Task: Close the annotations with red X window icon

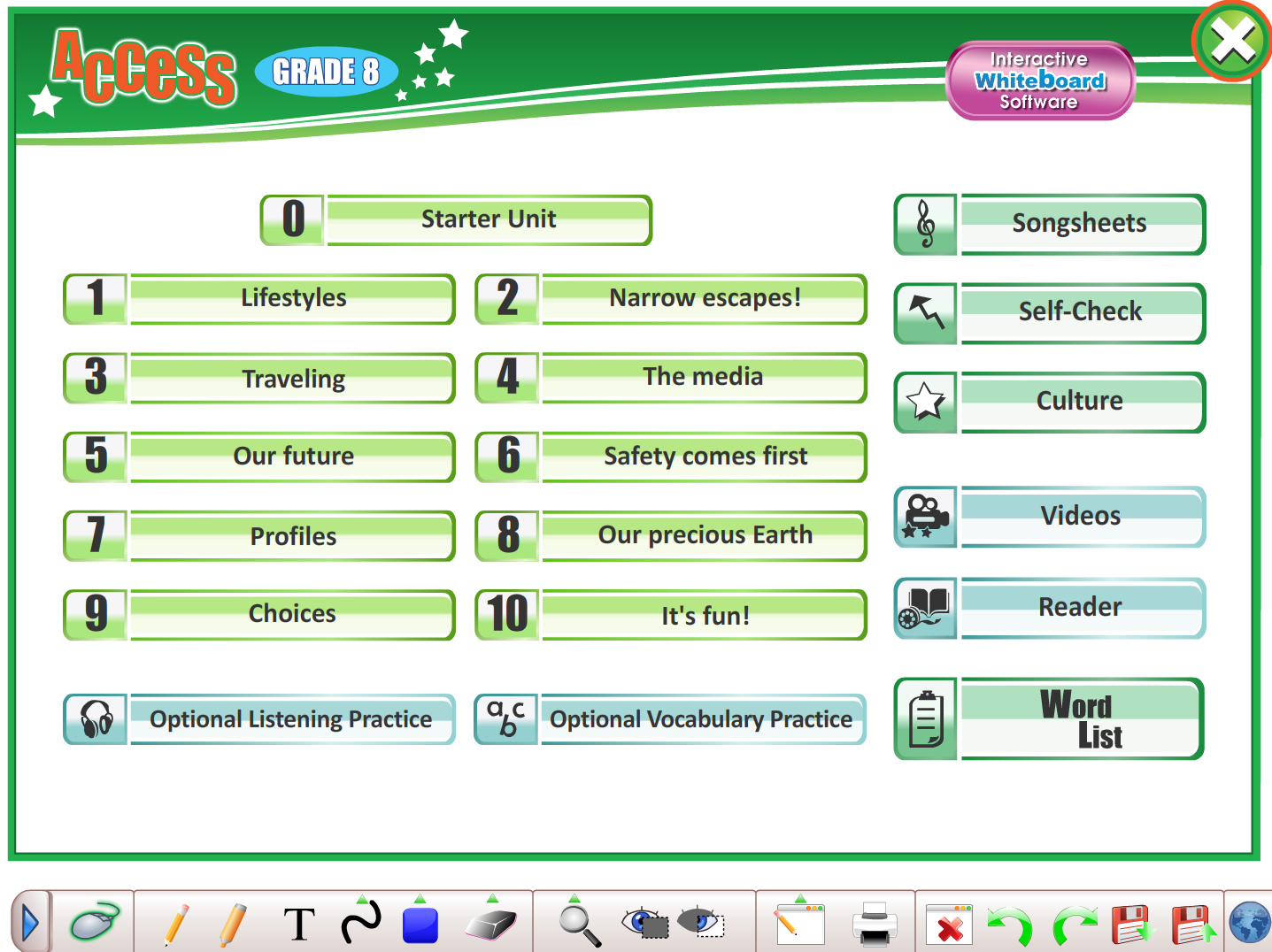Action: (949, 925)
